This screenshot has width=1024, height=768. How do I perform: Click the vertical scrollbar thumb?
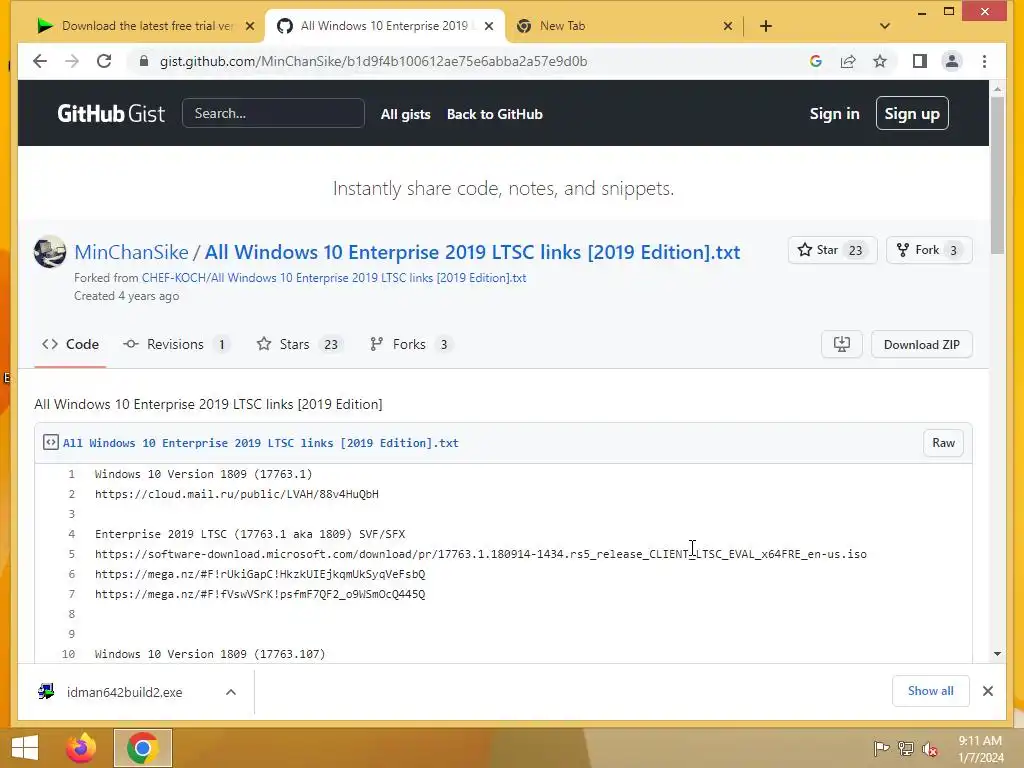click(997, 175)
